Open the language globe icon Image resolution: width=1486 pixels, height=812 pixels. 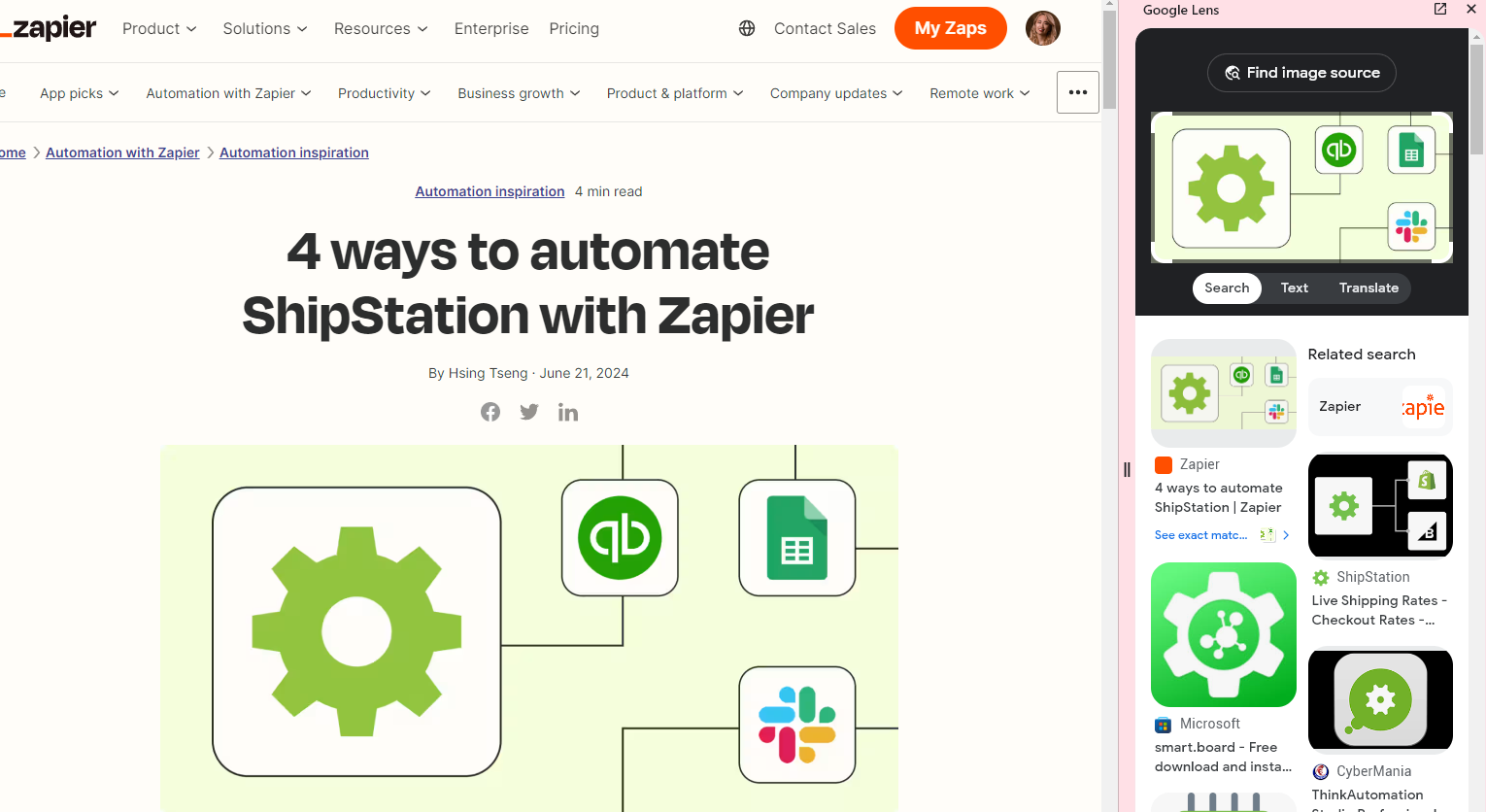pyautogui.click(x=747, y=28)
